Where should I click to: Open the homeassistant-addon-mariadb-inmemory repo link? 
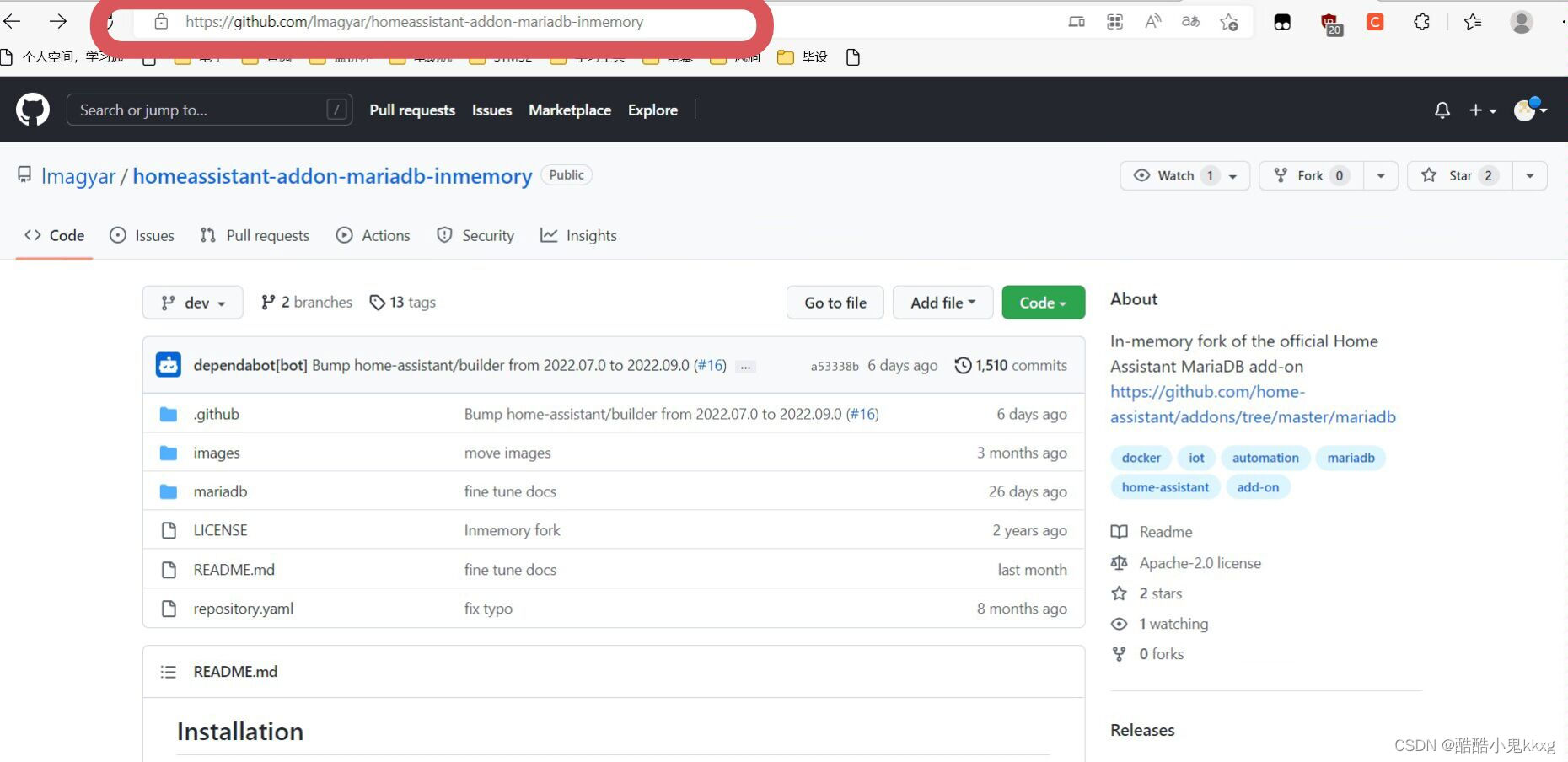tap(332, 176)
